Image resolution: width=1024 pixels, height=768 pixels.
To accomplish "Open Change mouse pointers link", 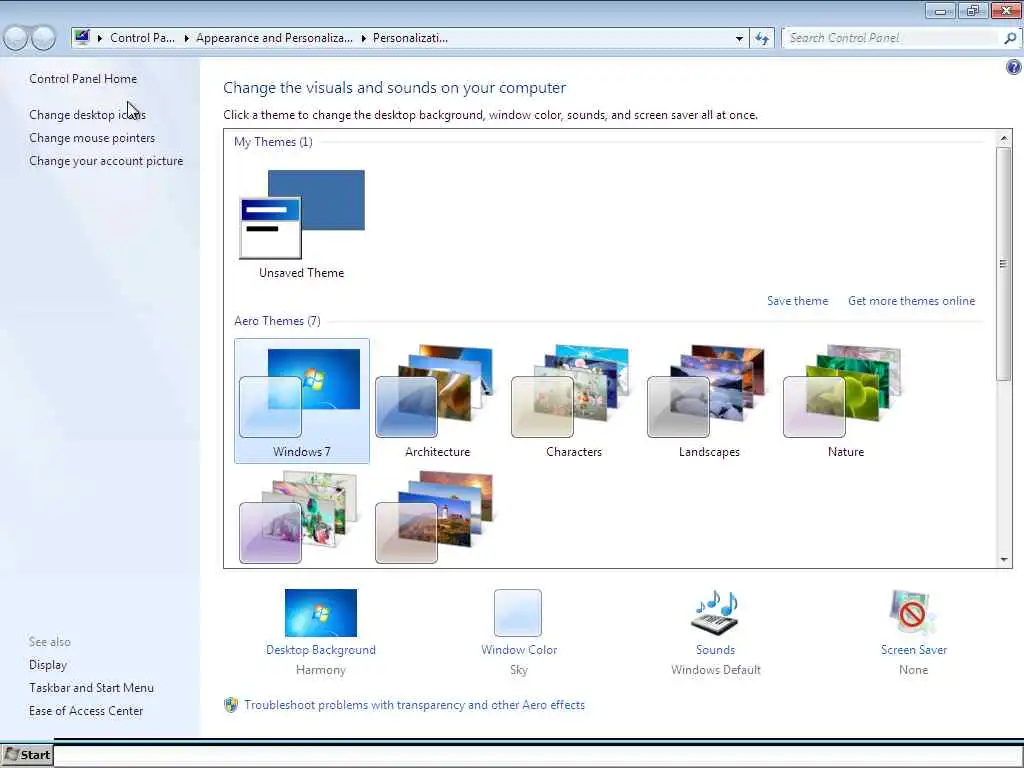I will click(92, 138).
